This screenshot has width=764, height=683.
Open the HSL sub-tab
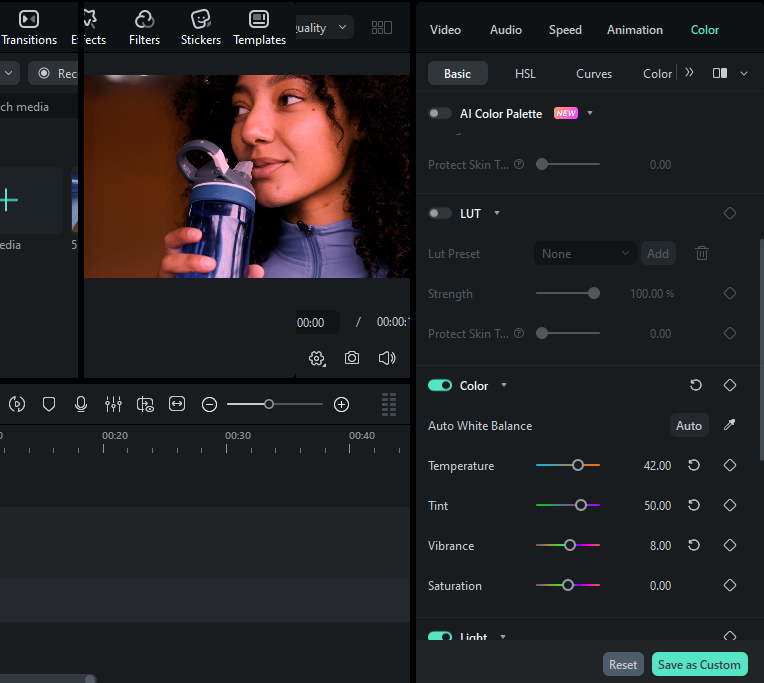[x=525, y=74]
